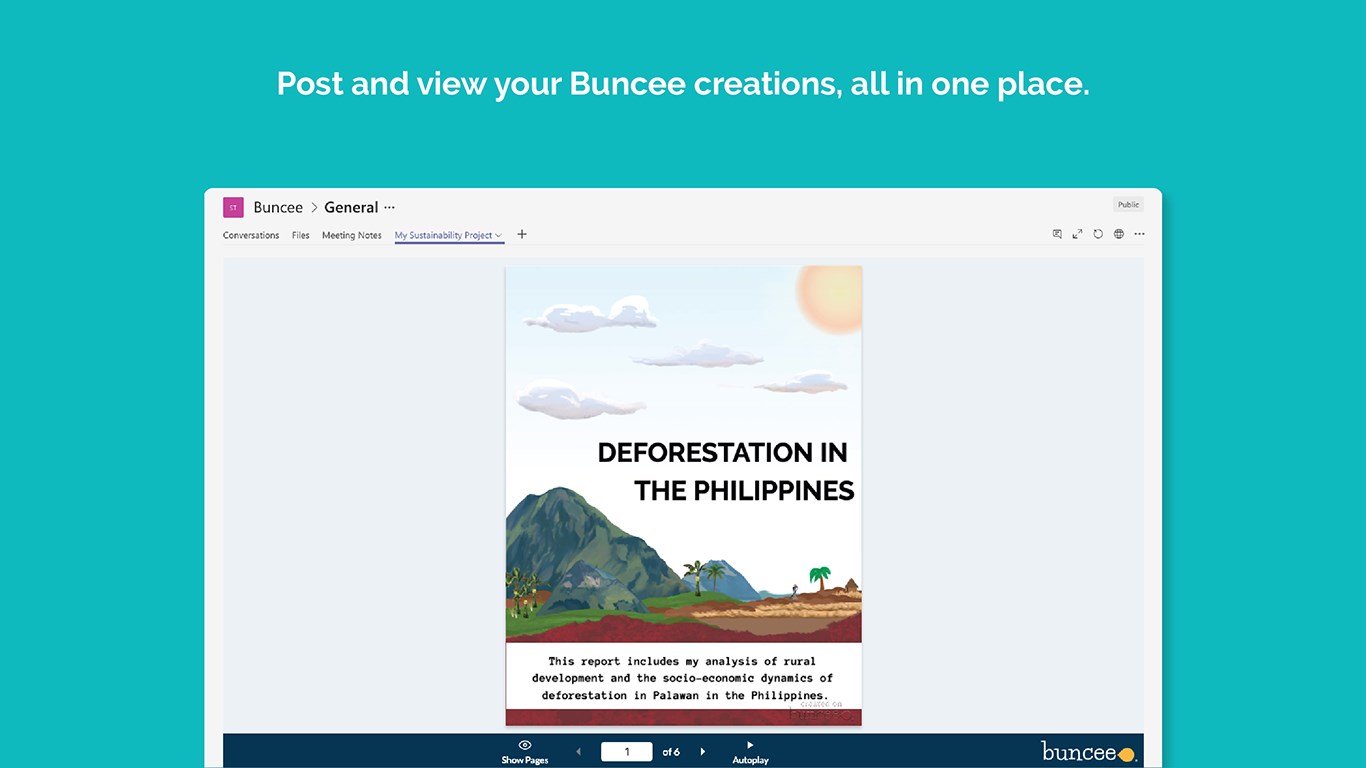Start Autoplay of the Buncee slides
The width and height of the screenshot is (1366, 768).
tap(750, 751)
